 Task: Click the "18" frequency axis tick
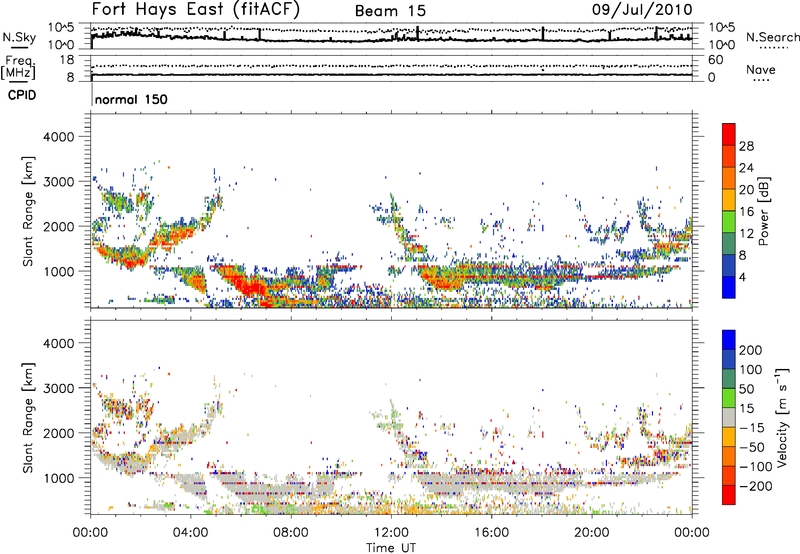coord(67,60)
